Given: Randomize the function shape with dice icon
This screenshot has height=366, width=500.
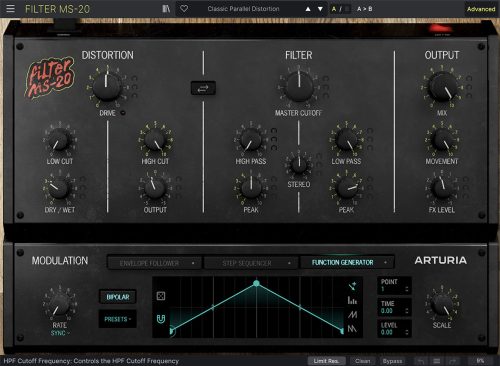Looking at the screenshot, I should pyautogui.click(x=161, y=296).
